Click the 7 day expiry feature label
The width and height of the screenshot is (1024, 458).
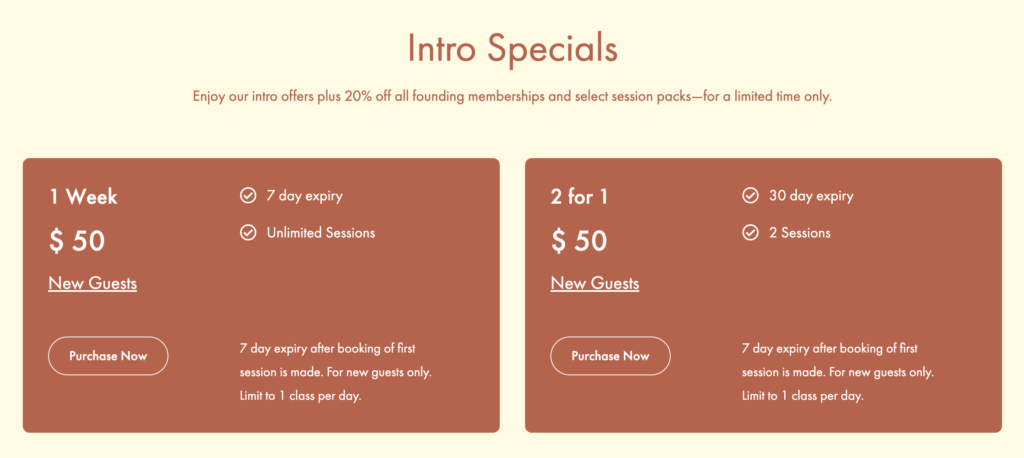tap(304, 196)
